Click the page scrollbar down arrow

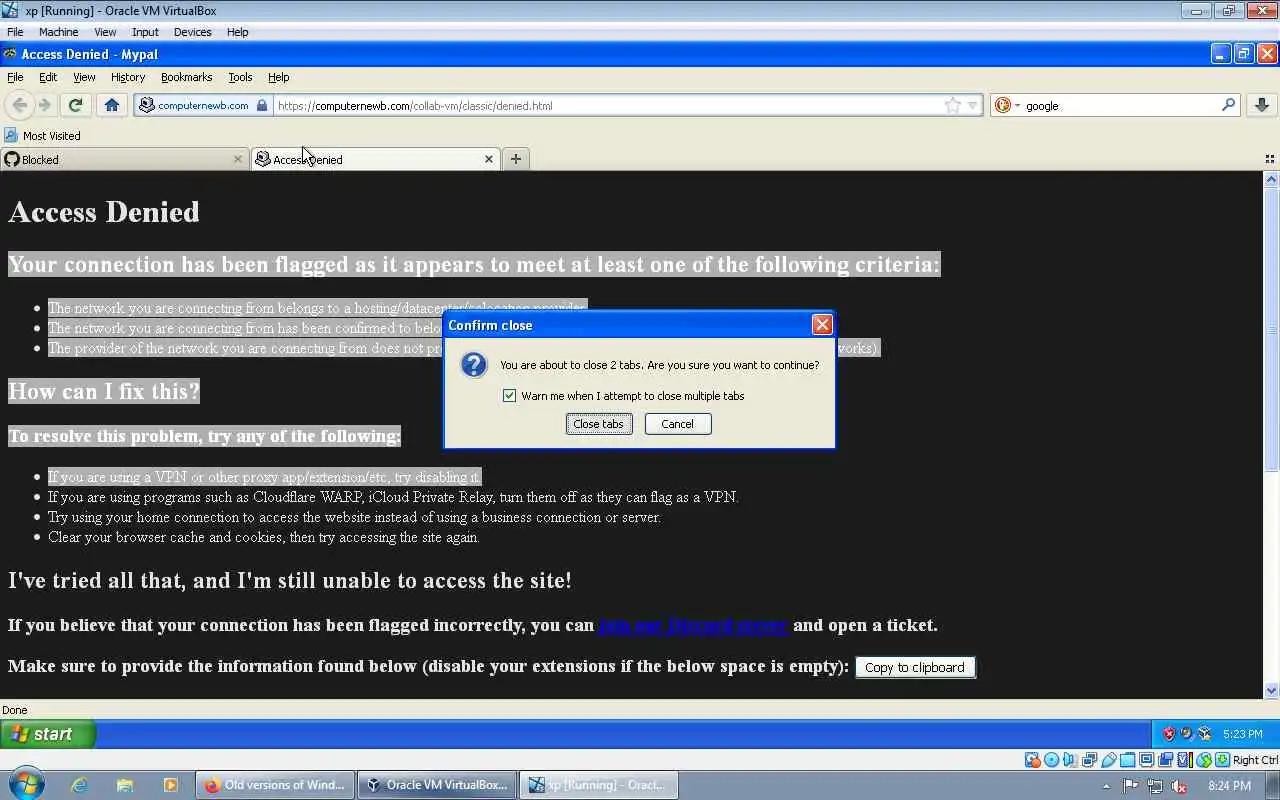[x=1271, y=690]
